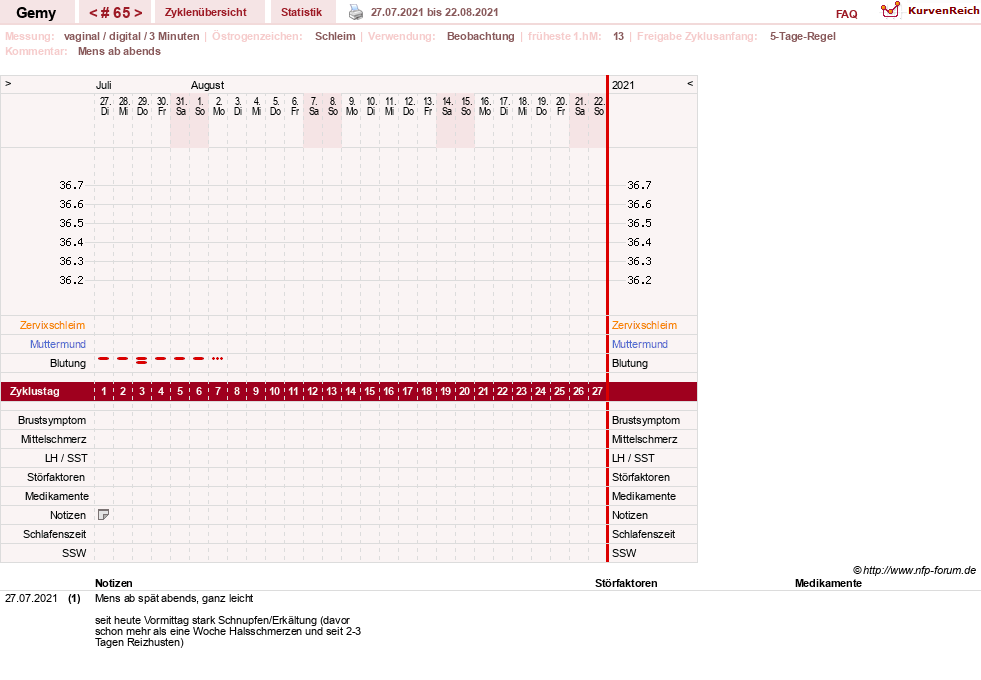Image resolution: width=981 pixels, height=680 pixels.
Task: Click date column 15. So
Action: pos(465,106)
